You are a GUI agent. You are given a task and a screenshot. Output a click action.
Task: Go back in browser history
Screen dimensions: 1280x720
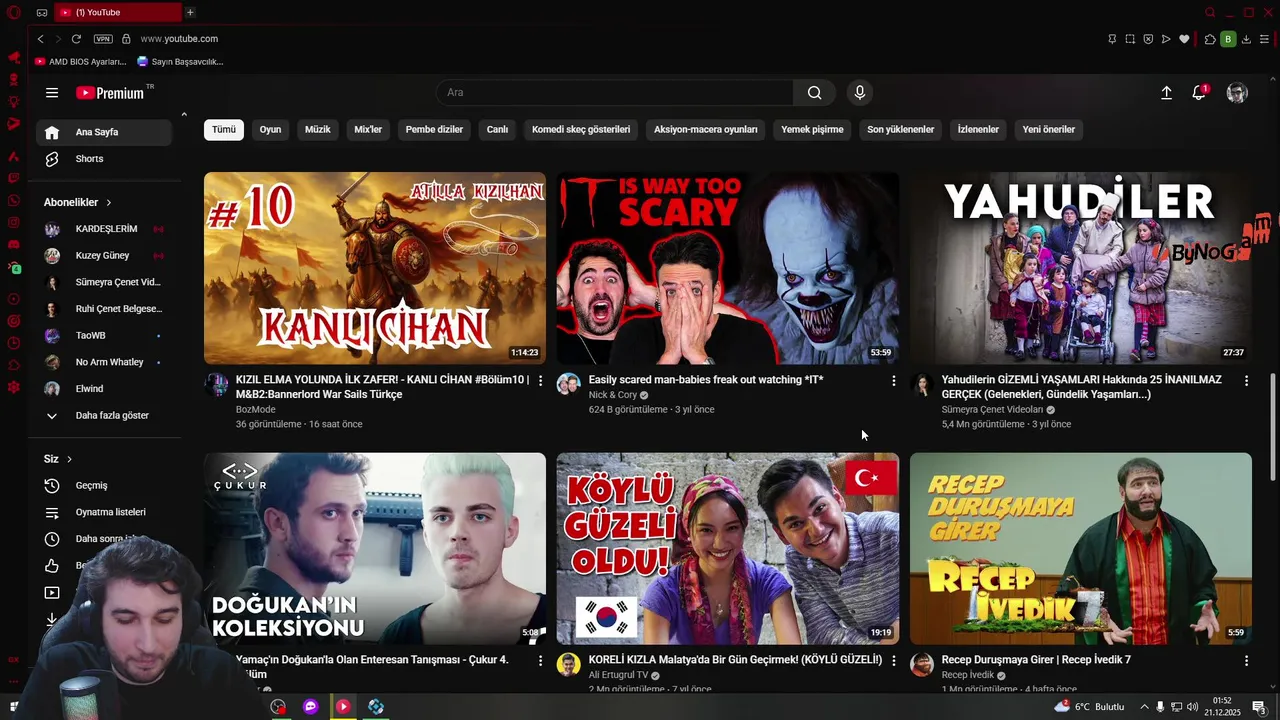(40, 39)
